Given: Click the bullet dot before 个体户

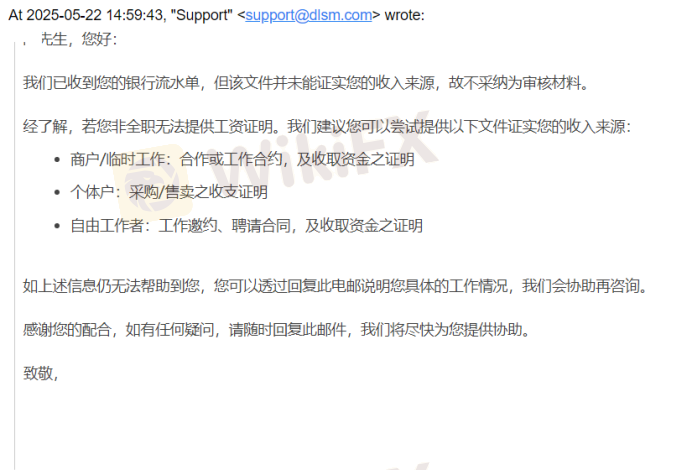Looking at the screenshot, I should pos(57,192).
